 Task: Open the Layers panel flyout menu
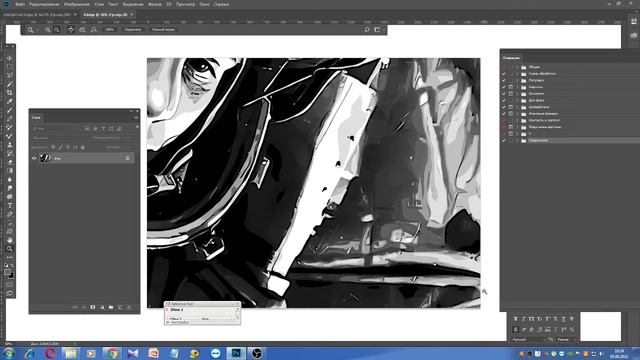pyautogui.click(x=136, y=118)
